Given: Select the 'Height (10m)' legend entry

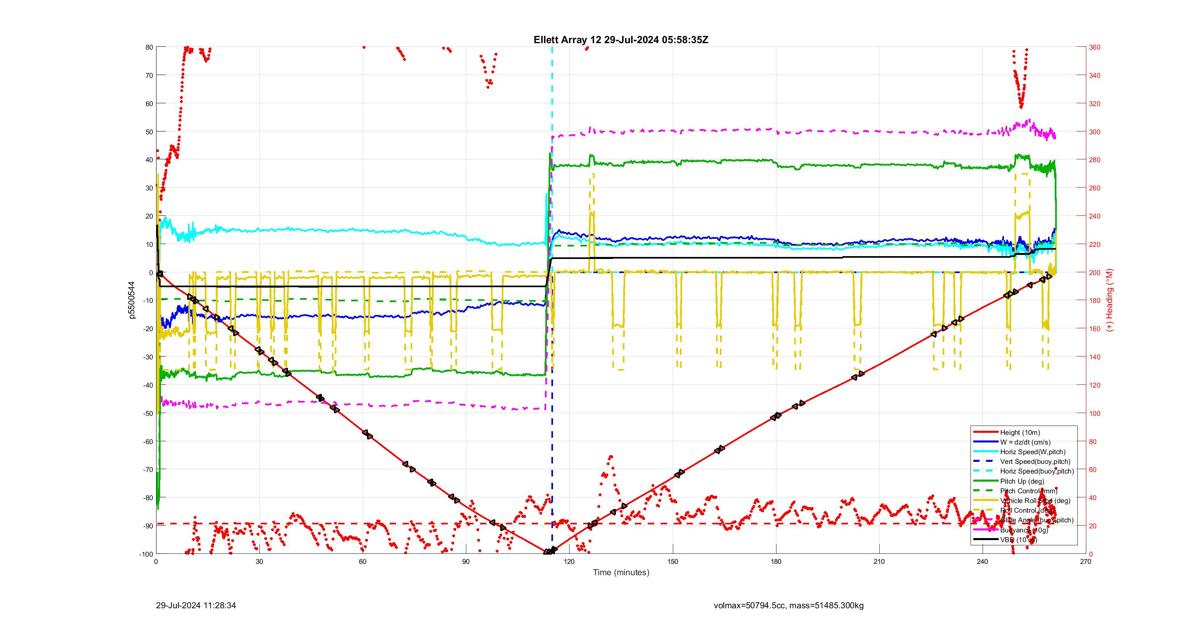Looking at the screenshot, I should pyautogui.click(x=1020, y=432).
